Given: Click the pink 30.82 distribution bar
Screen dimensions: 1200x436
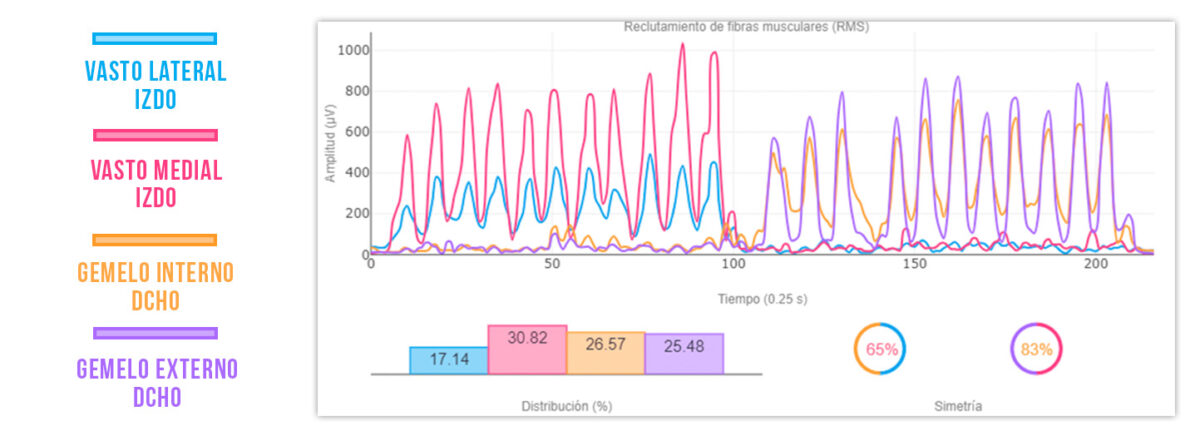Looking at the screenshot, I should coord(527,350).
